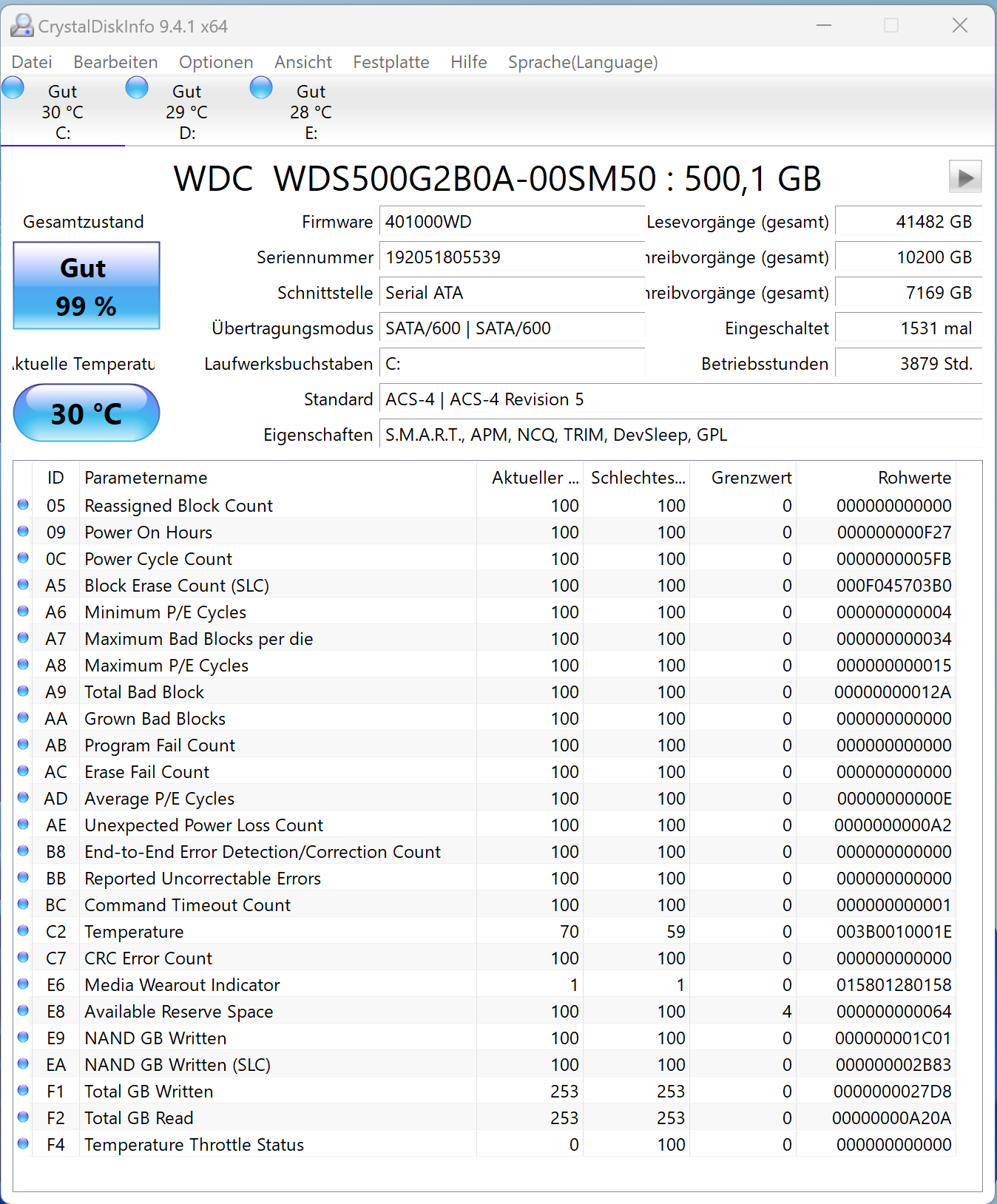Open the Datei menu

[32, 62]
